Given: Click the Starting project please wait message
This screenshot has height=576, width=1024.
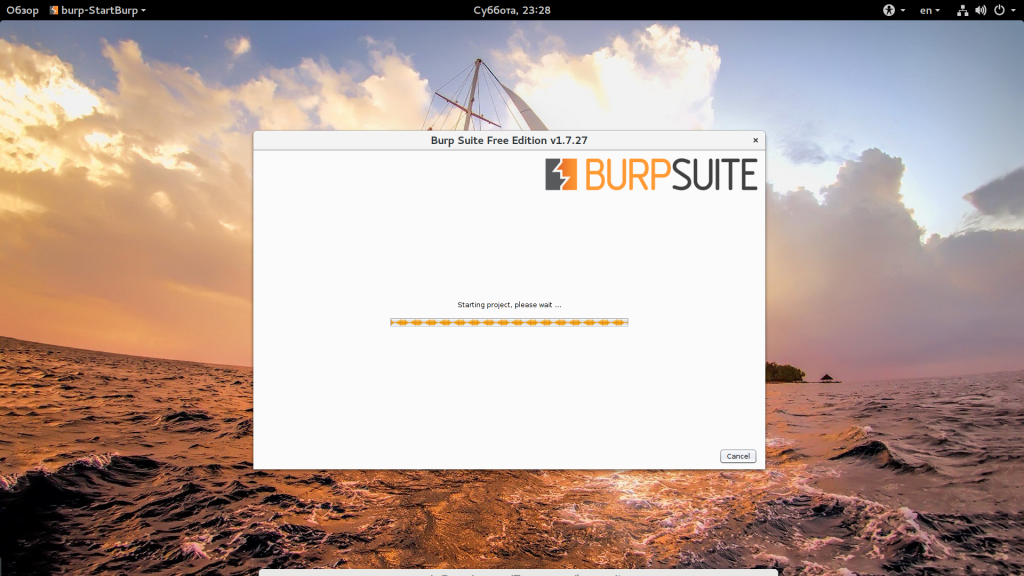Looking at the screenshot, I should coord(509,305).
